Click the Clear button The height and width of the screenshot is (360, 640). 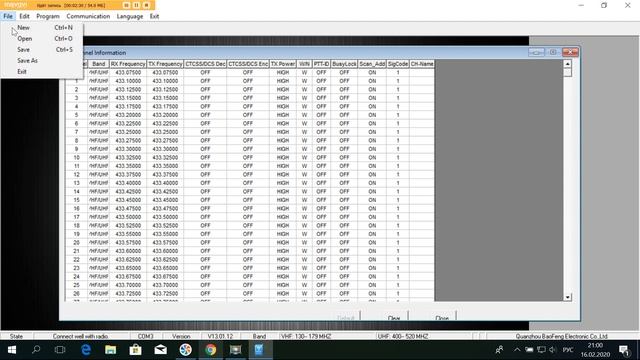393,318
